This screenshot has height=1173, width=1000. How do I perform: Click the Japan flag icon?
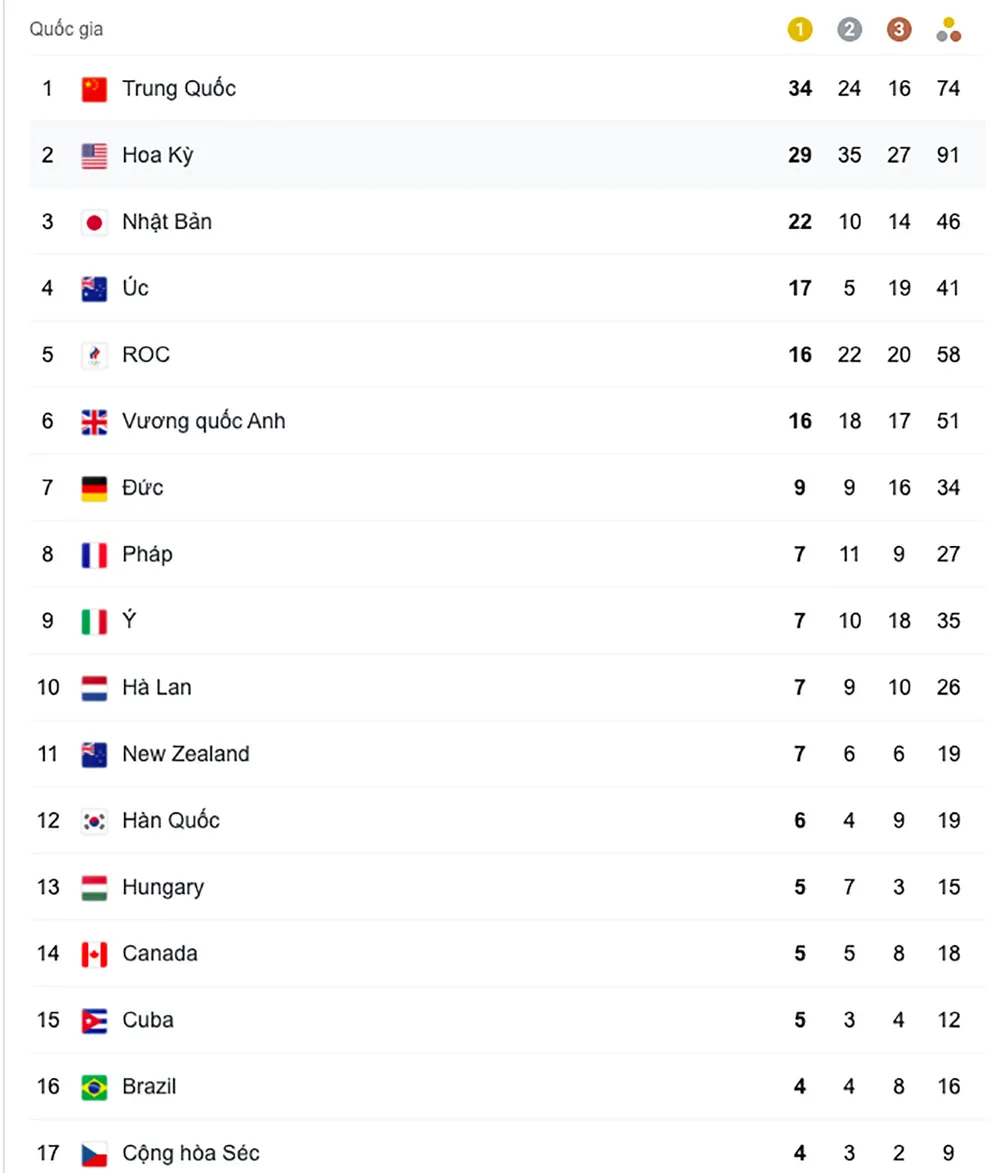point(94,222)
